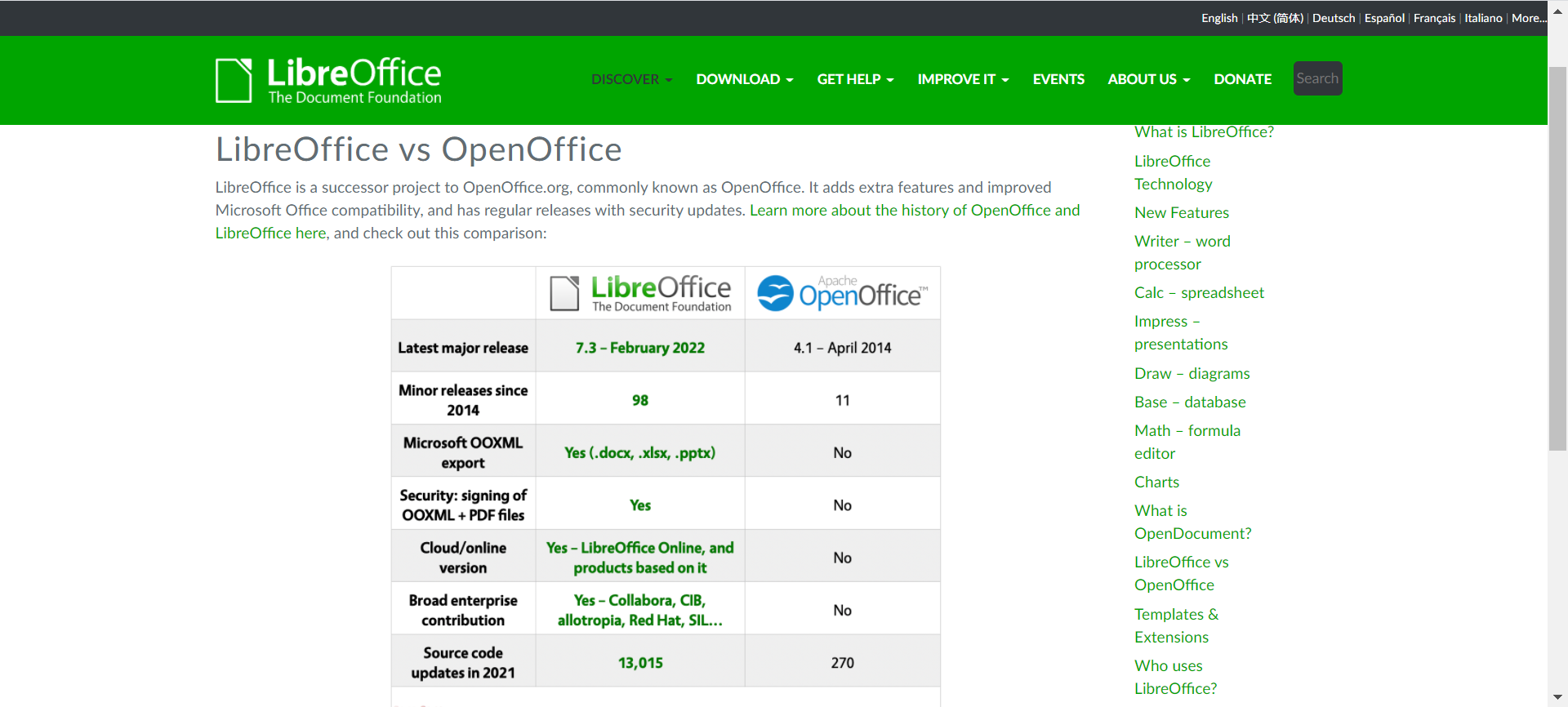The width and height of the screenshot is (1568, 707).
Task: Go to the EVENTS page
Action: [x=1058, y=79]
